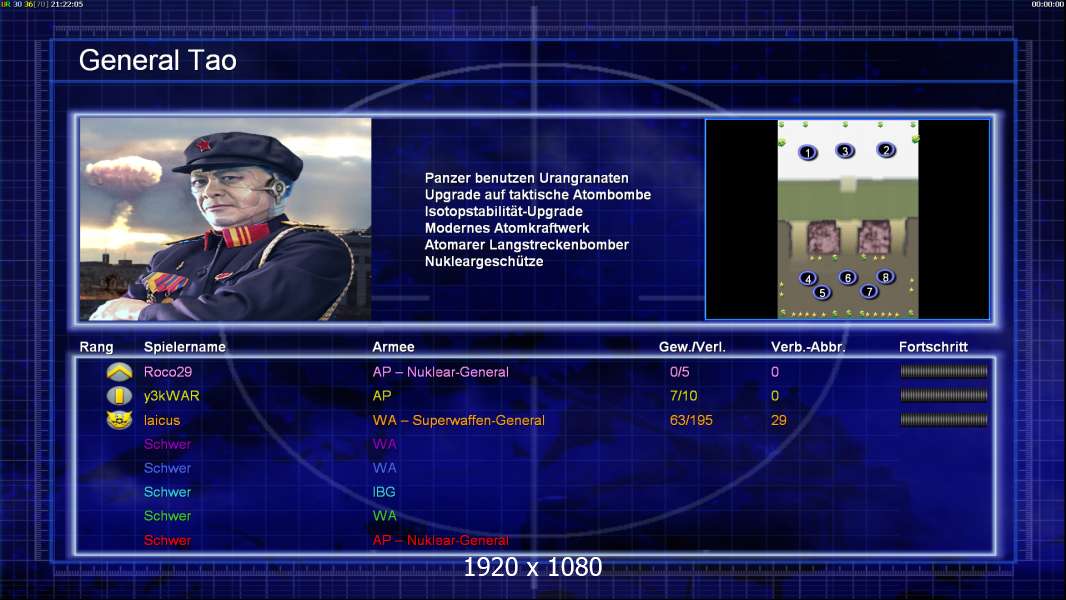Click the General Tao title
Image resolution: width=1066 pixels, height=600 pixels.
tap(158, 60)
